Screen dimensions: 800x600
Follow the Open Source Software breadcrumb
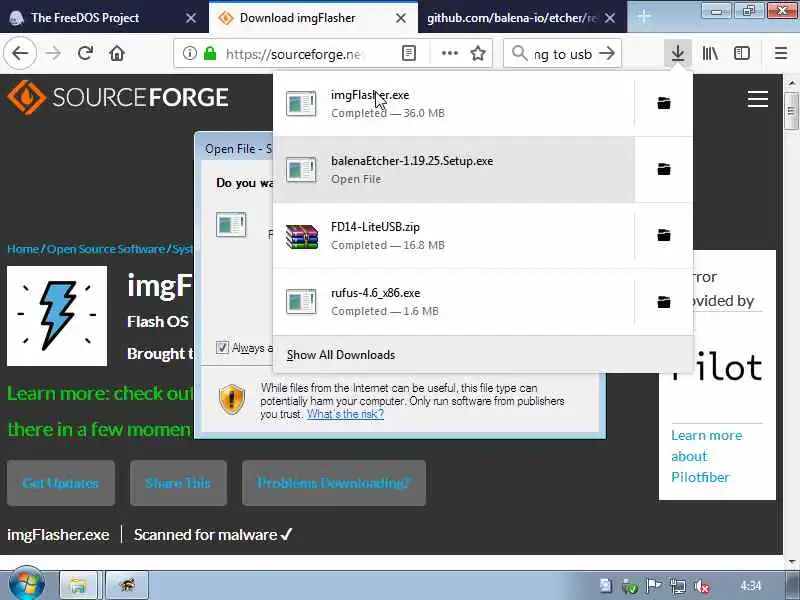(106, 249)
